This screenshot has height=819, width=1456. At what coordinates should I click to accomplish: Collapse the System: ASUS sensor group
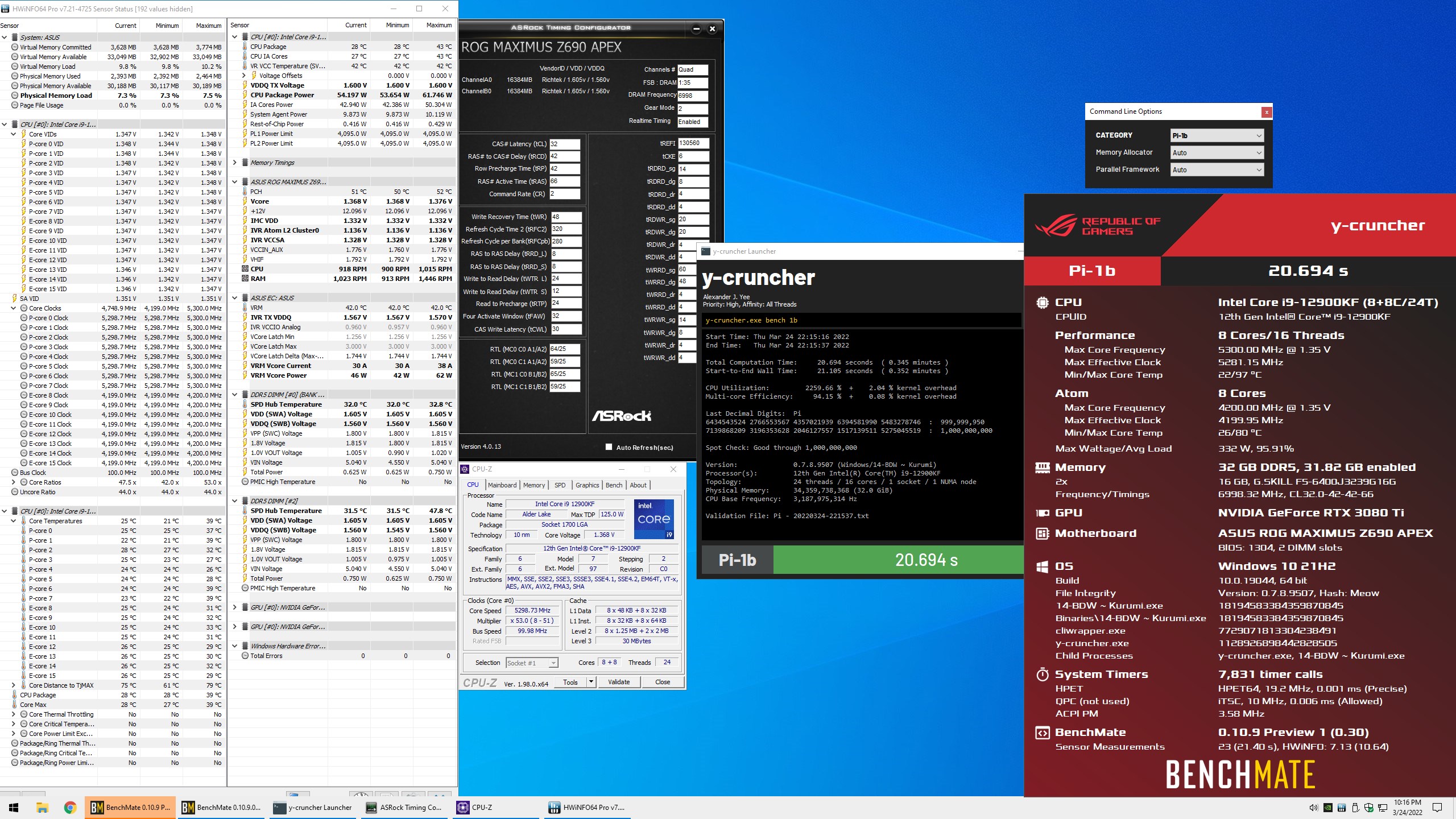pyautogui.click(x=5, y=38)
